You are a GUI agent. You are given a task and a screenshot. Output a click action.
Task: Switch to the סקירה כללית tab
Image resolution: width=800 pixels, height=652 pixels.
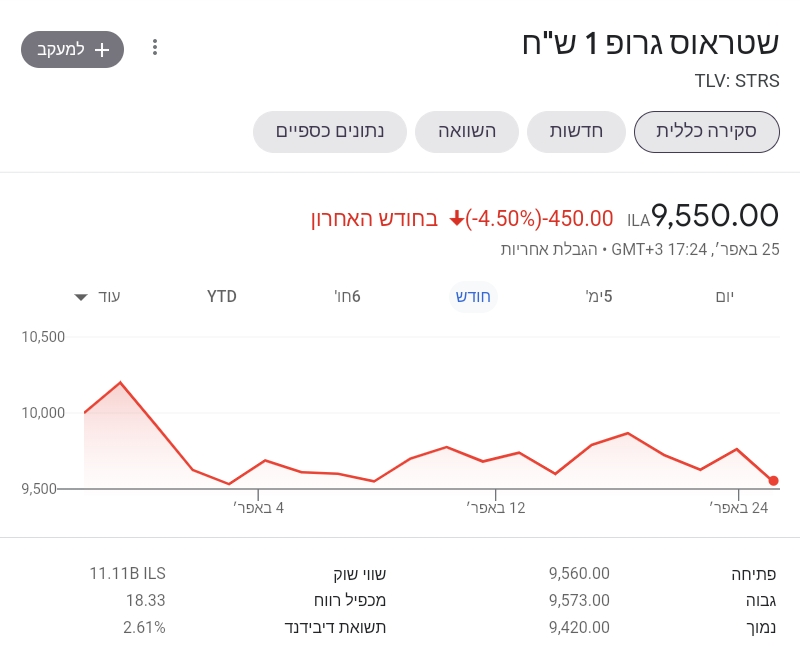pyautogui.click(x=707, y=132)
